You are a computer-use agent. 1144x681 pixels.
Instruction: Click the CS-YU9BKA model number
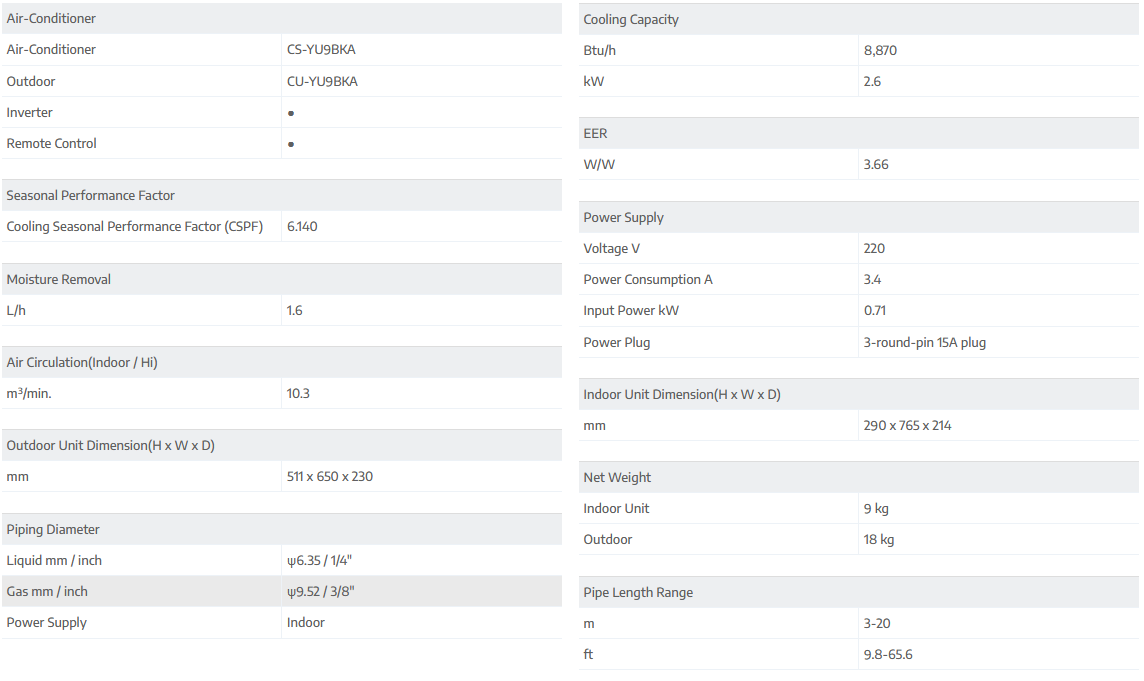pos(321,49)
